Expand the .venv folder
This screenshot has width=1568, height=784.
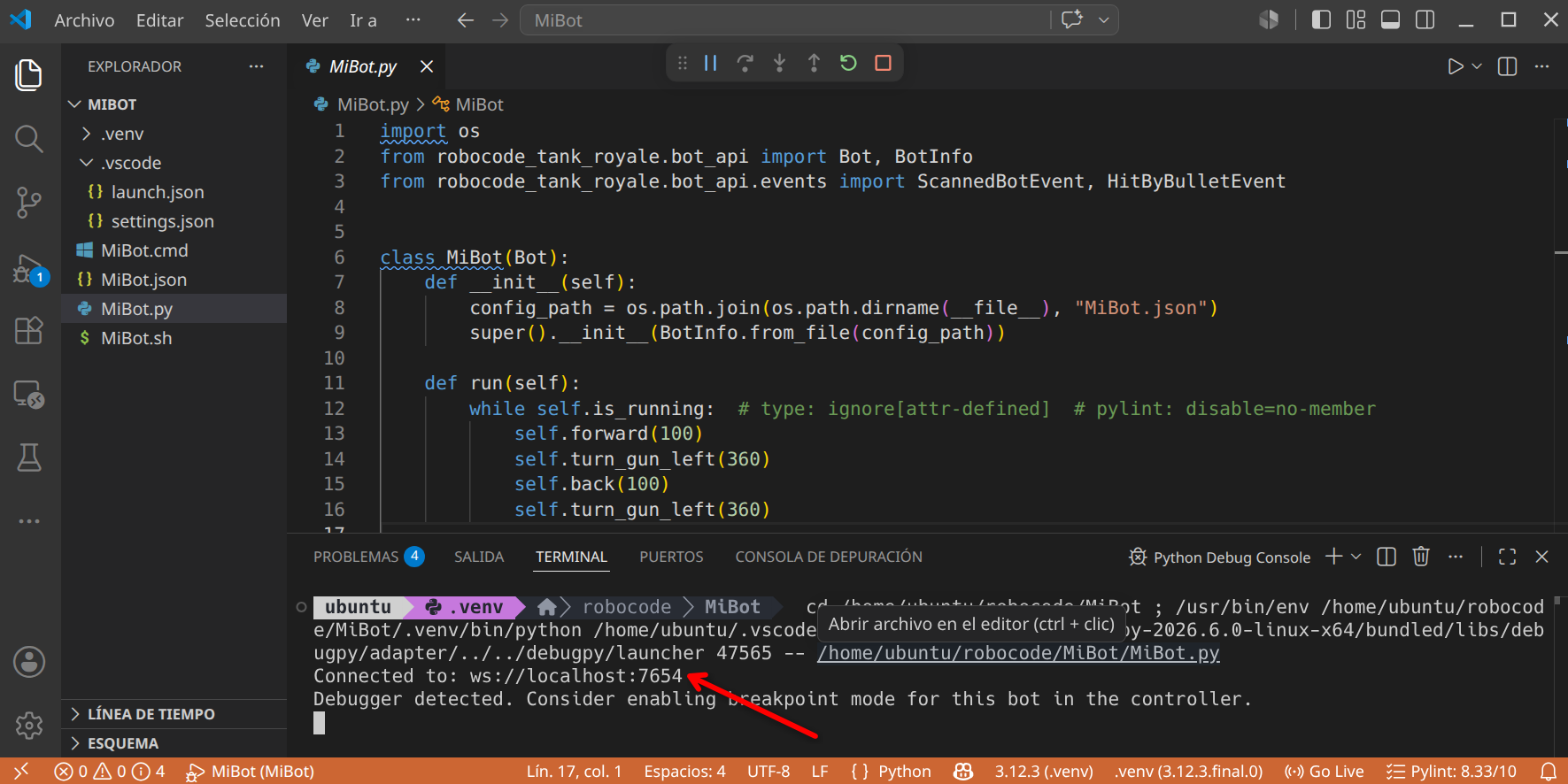174,134
